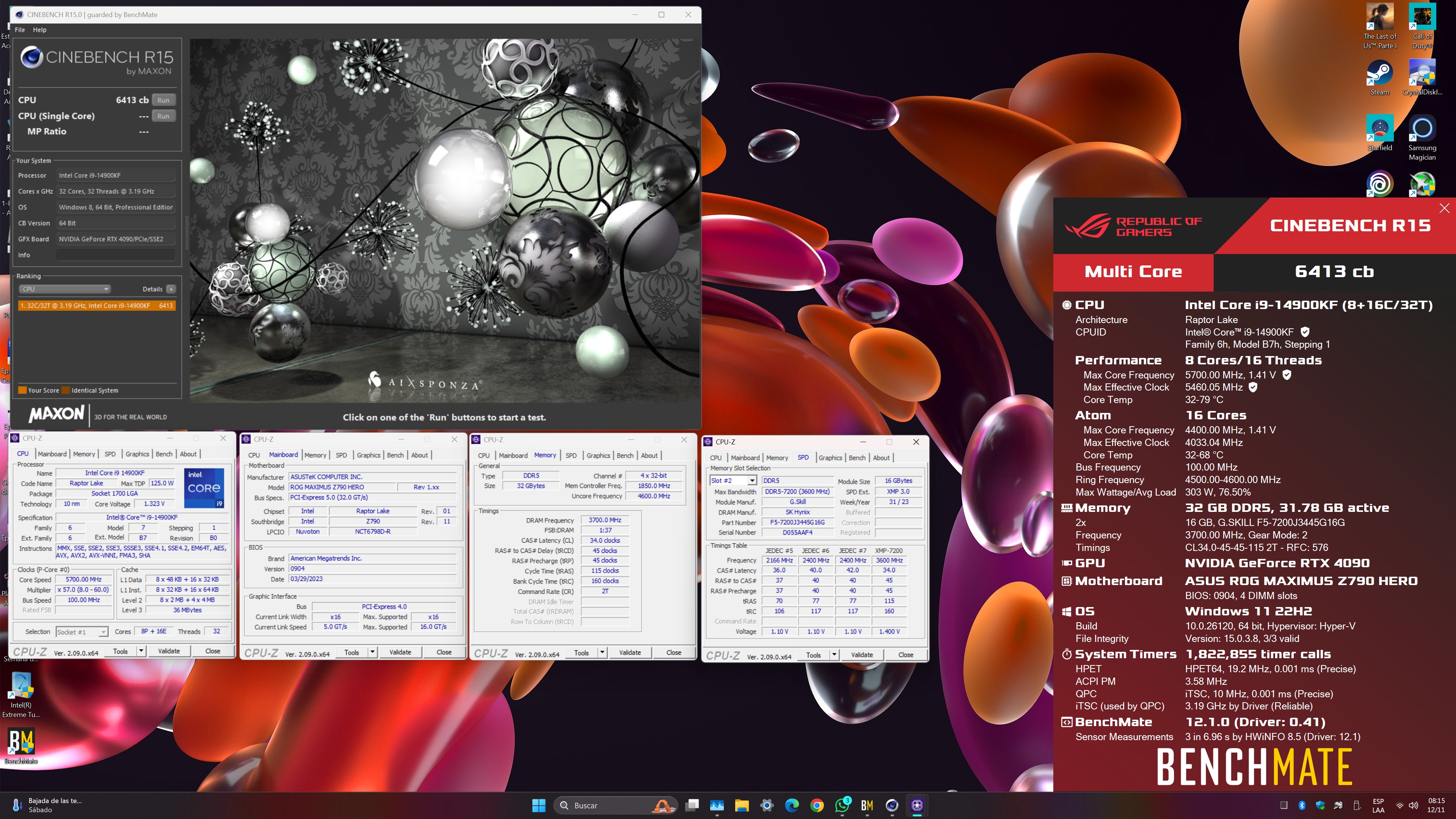Click the Model ROG MAXIMUS Z790 HERO field
Viewport: 1456px width, 819px height.
click(x=342, y=487)
